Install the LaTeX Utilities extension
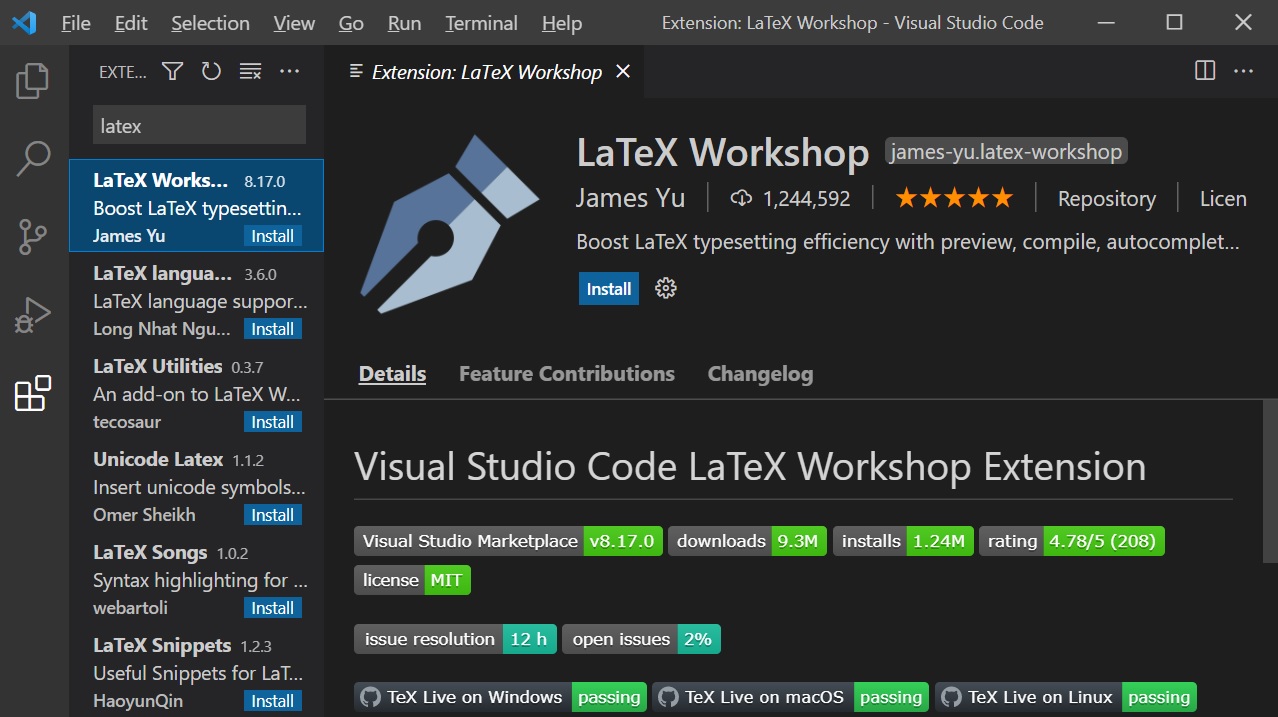Image resolution: width=1278 pixels, height=717 pixels. [272, 422]
